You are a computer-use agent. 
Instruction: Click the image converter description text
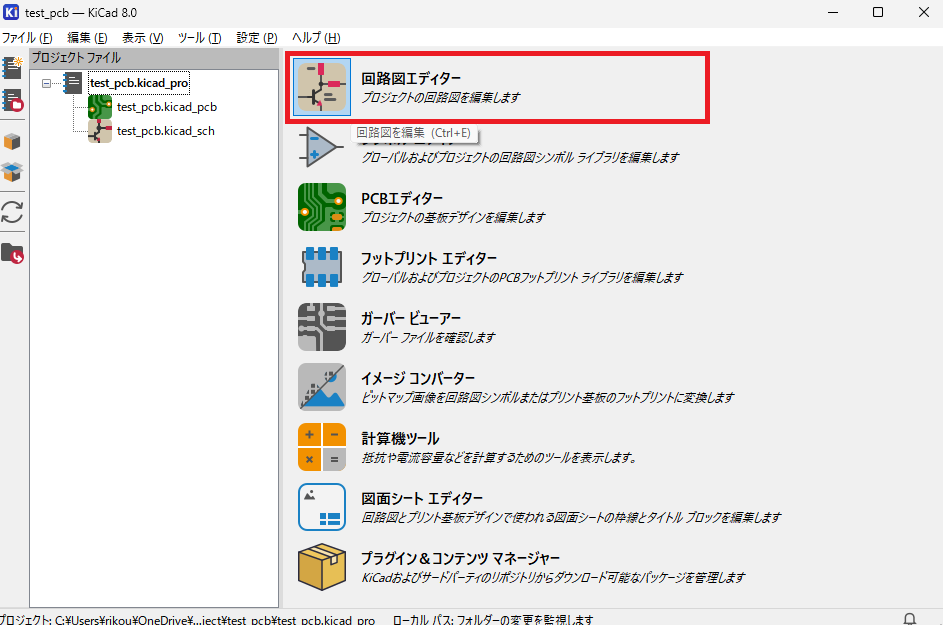pyautogui.click(x=547, y=398)
